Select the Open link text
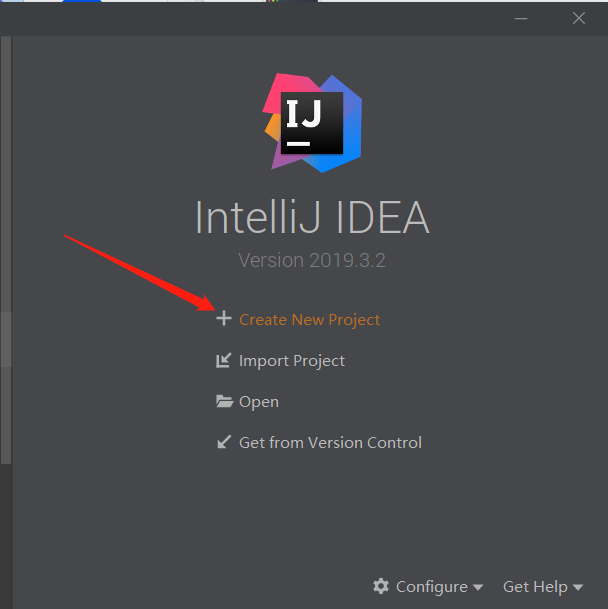 (259, 401)
